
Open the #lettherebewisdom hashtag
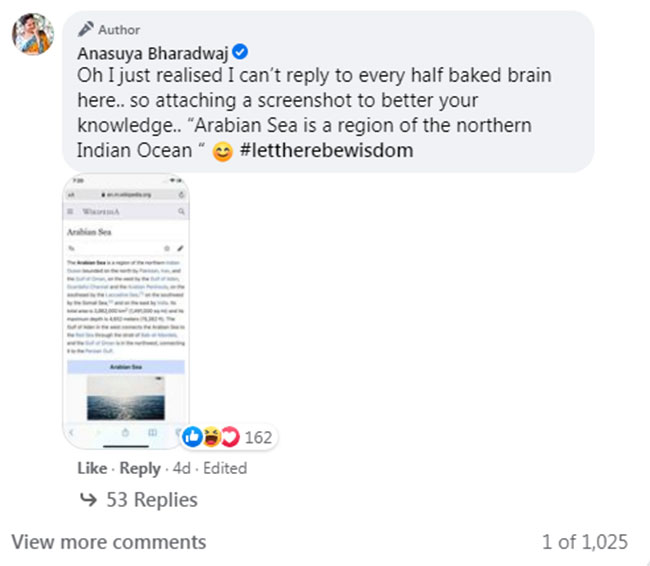327,151
